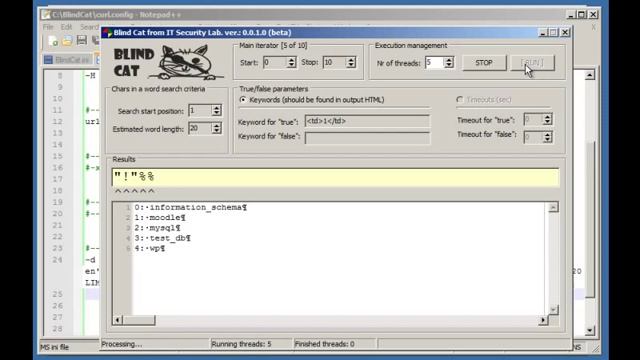Select the Timeouts (sec) radio button
This screenshot has height=360, width=640.
click(460, 100)
